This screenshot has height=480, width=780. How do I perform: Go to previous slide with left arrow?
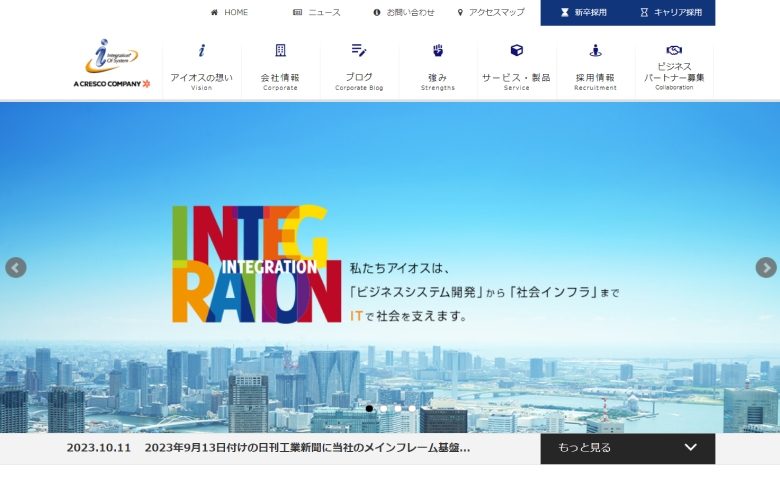[x=16, y=268]
